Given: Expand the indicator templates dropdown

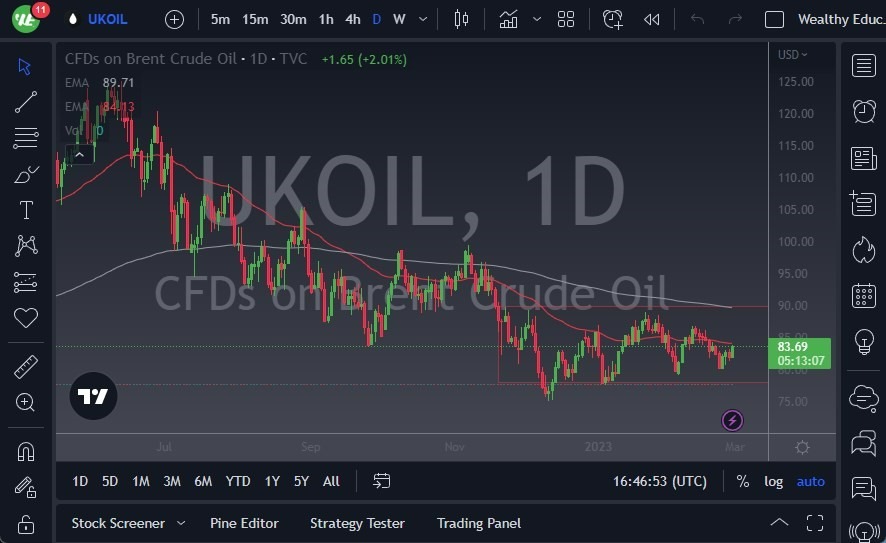Looking at the screenshot, I should tap(537, 19).
